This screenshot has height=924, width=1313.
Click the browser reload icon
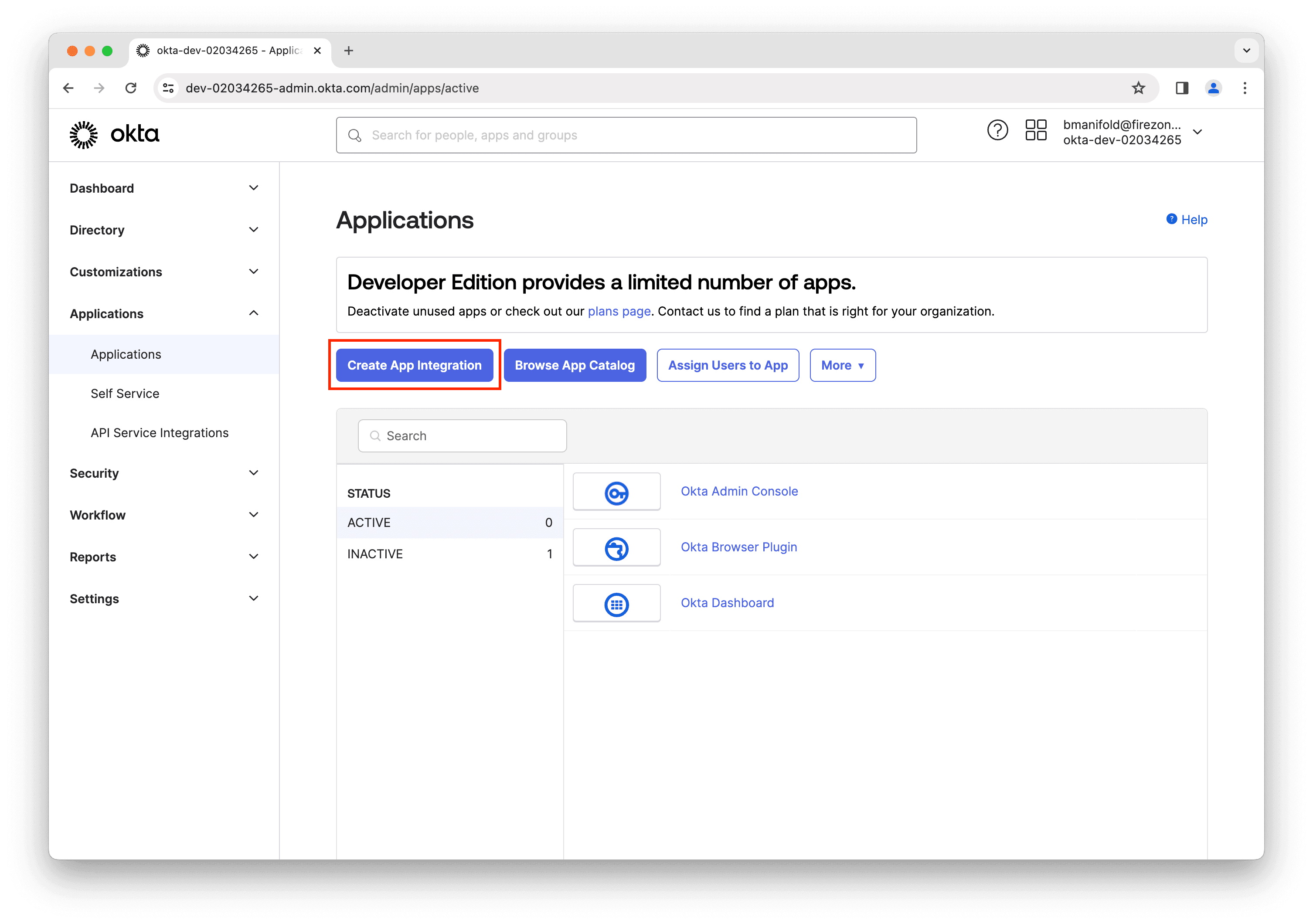pos(131,88)
